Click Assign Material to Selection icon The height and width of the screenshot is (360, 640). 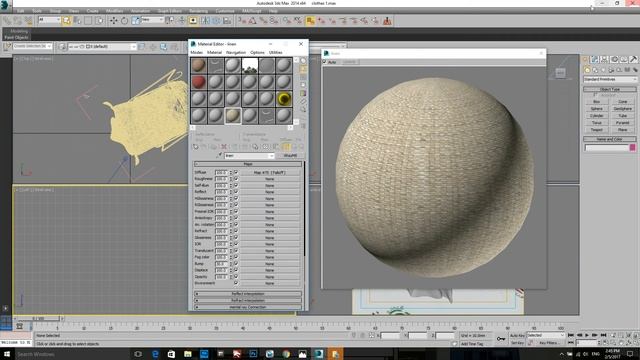click(x=213, y=147)
